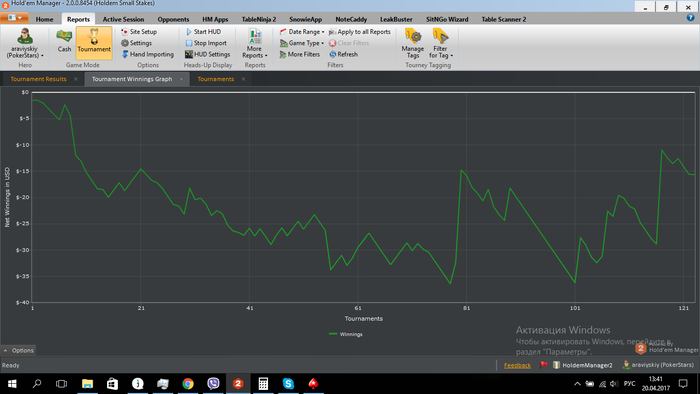
Task: Open Filter for Tag dropdown
Action: point(441,43)
